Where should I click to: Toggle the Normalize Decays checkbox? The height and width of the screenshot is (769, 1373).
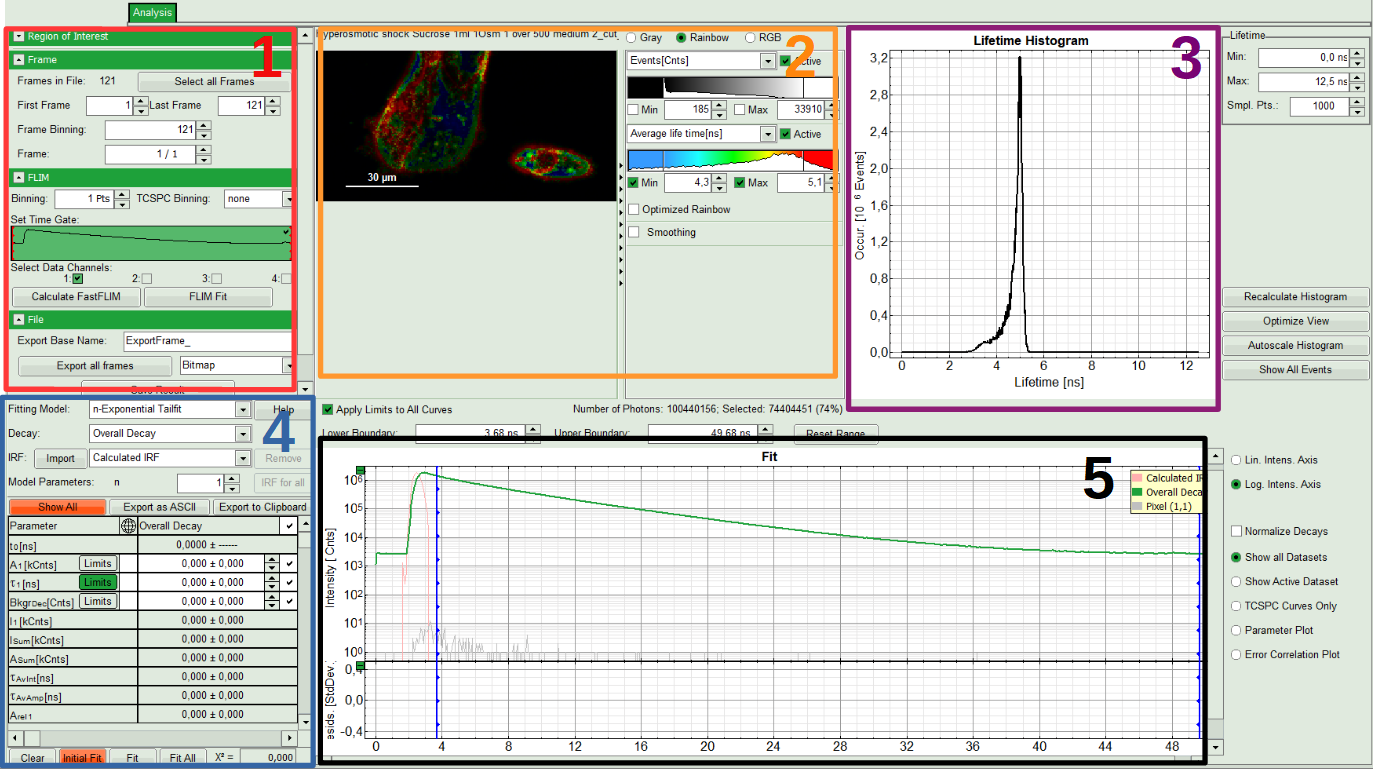[x=1237, y=531]
